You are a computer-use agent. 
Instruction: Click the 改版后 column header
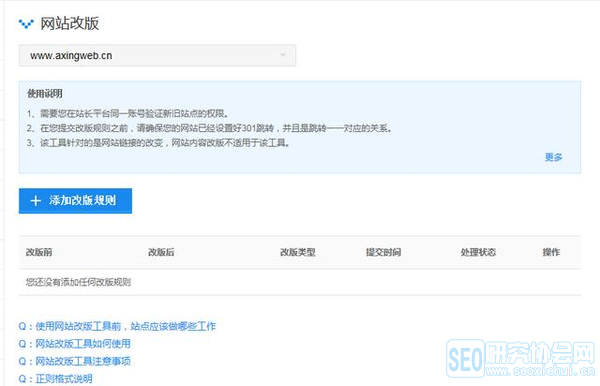tap(161, 252)
